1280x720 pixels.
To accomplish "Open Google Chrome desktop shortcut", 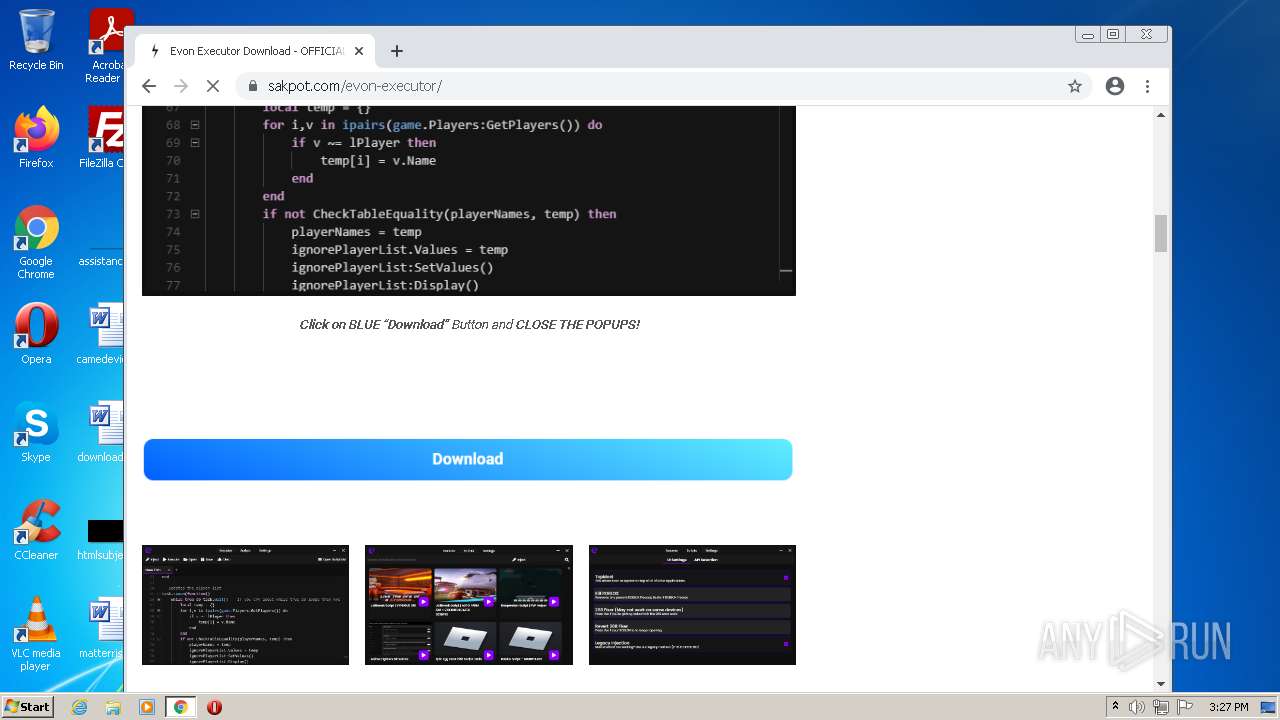I will pos(36,242).
